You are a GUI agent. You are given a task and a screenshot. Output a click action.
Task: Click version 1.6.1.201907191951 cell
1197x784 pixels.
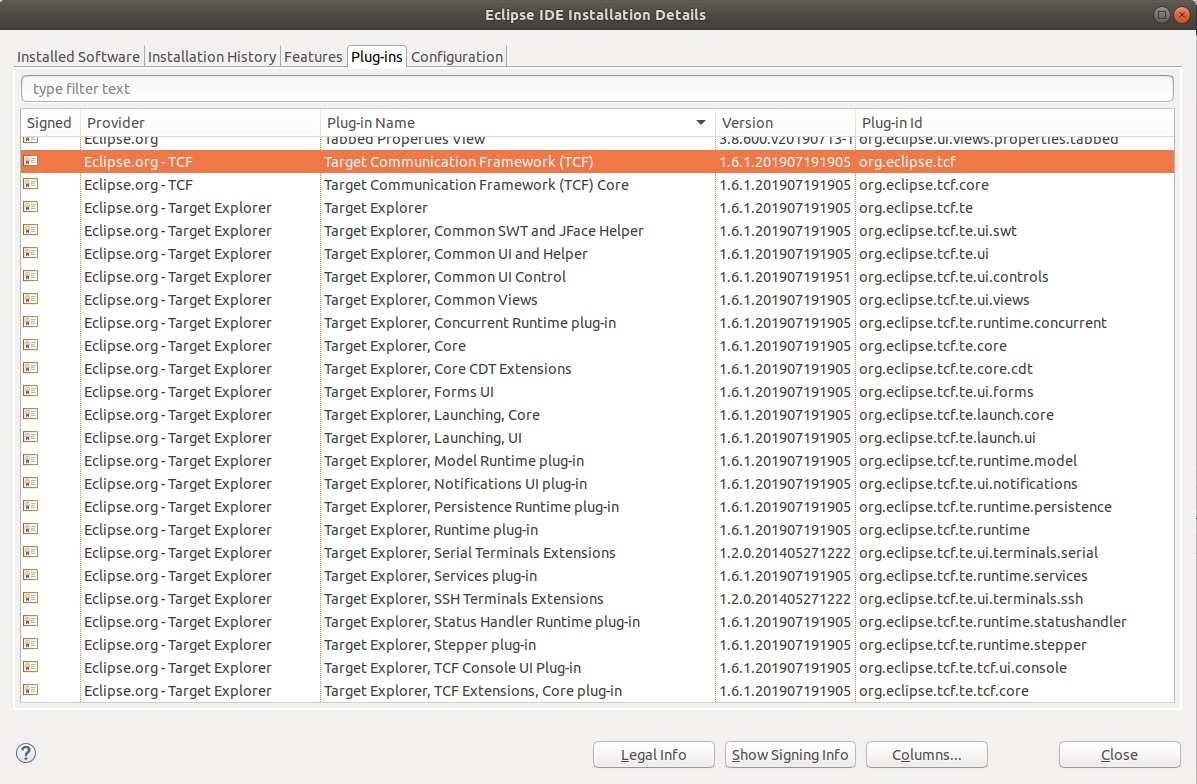tap(785, 276)
